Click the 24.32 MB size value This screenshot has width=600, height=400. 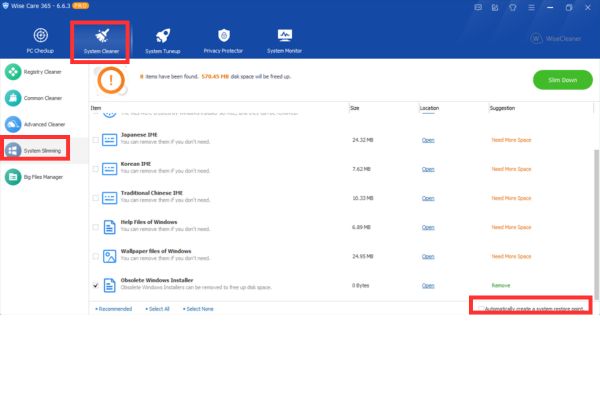[x=363, y=140]
